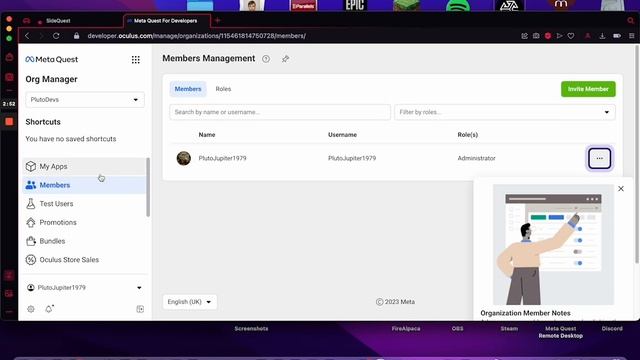The image size is (640, 360).
Task: Click the Invite Member button
Action: (x=588, y=89)
